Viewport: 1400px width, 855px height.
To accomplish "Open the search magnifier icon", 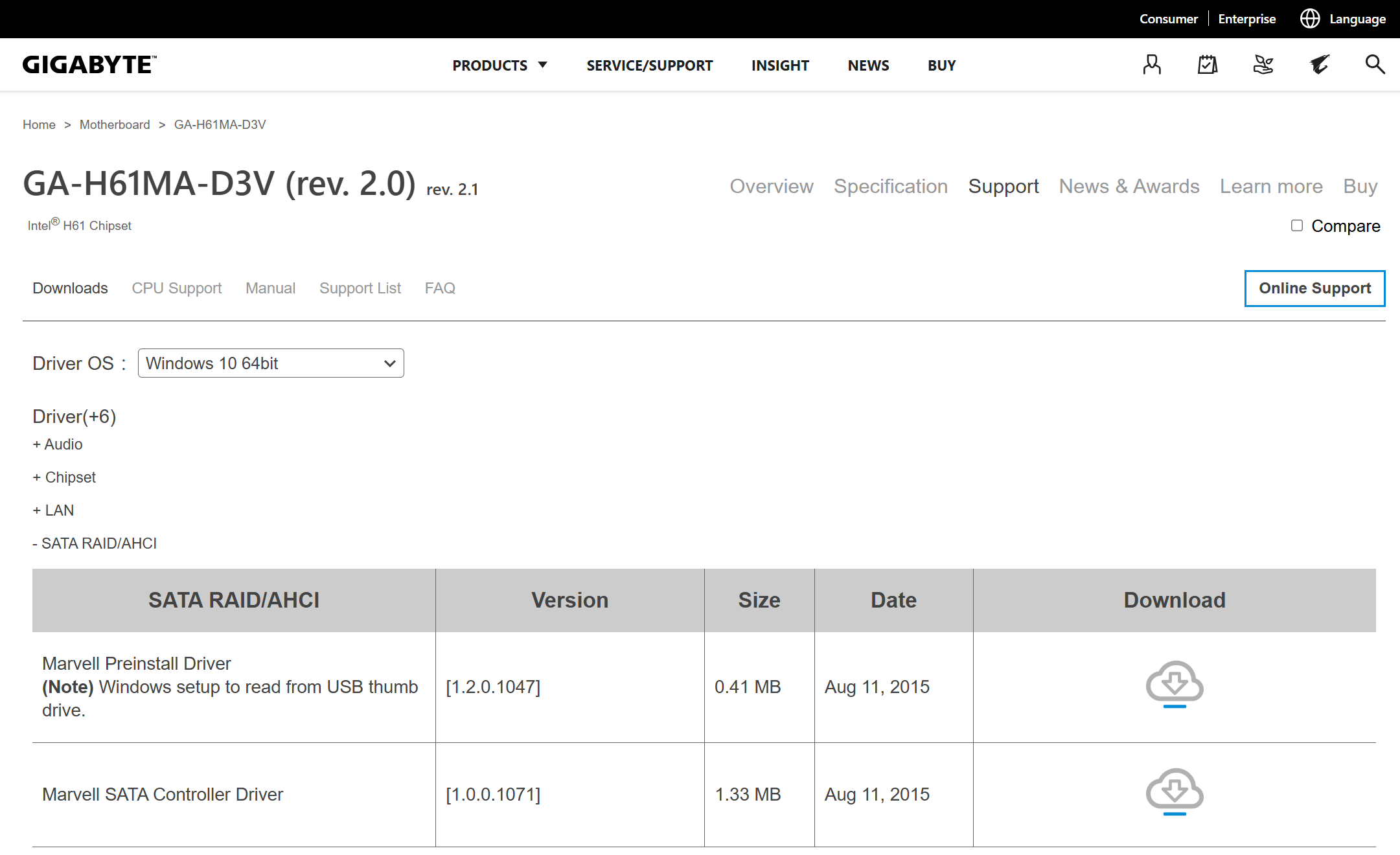I will (1375, 65).
